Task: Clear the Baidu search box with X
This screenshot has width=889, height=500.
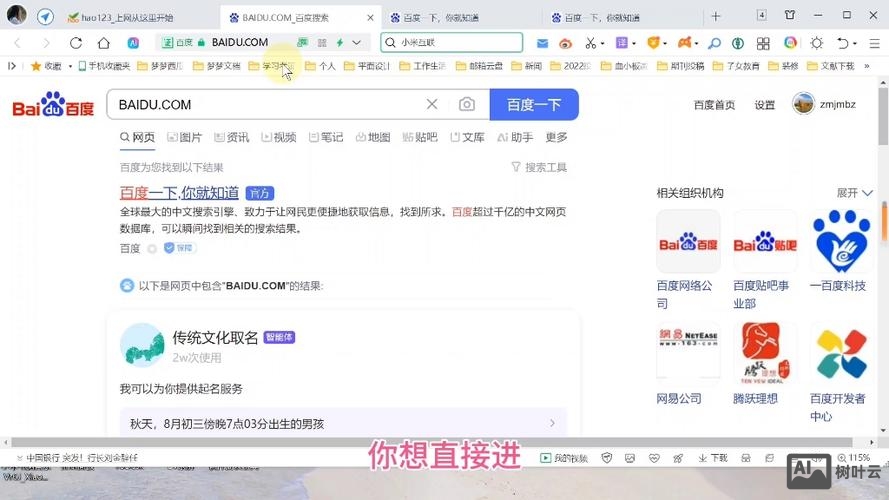Action: pos(432,104)
